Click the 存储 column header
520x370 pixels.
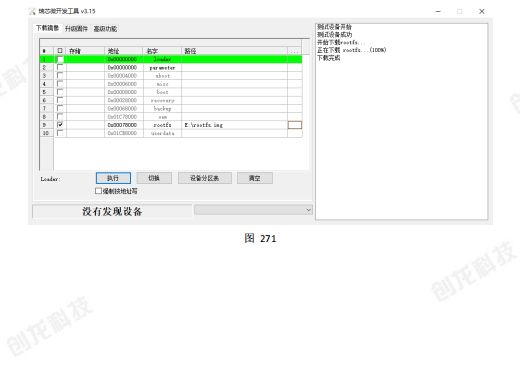click(85, 51)
